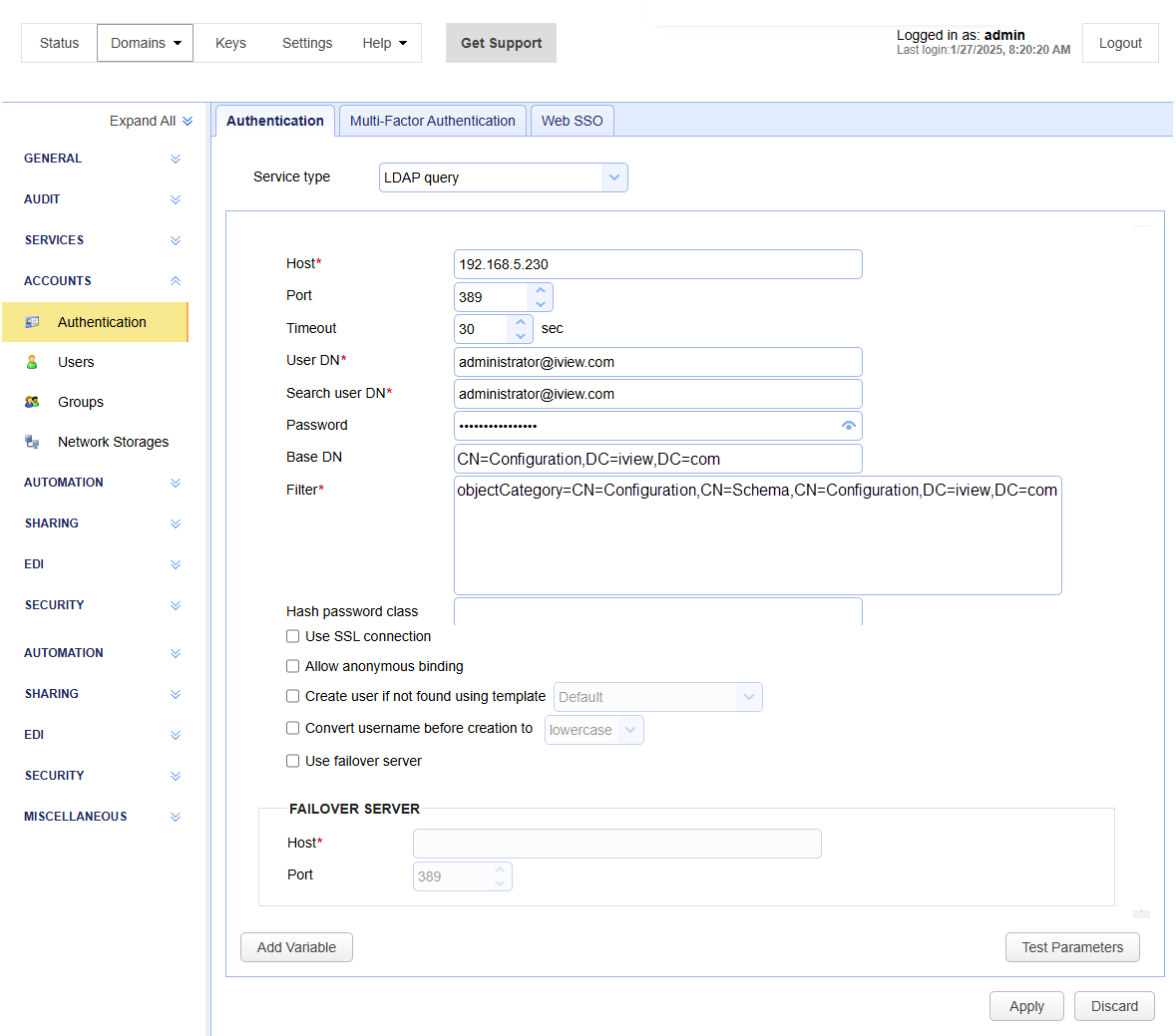Expand the MISCELLANEOUS sidebar section
The image size is (1176, 1036).
(x=176, y=817)
